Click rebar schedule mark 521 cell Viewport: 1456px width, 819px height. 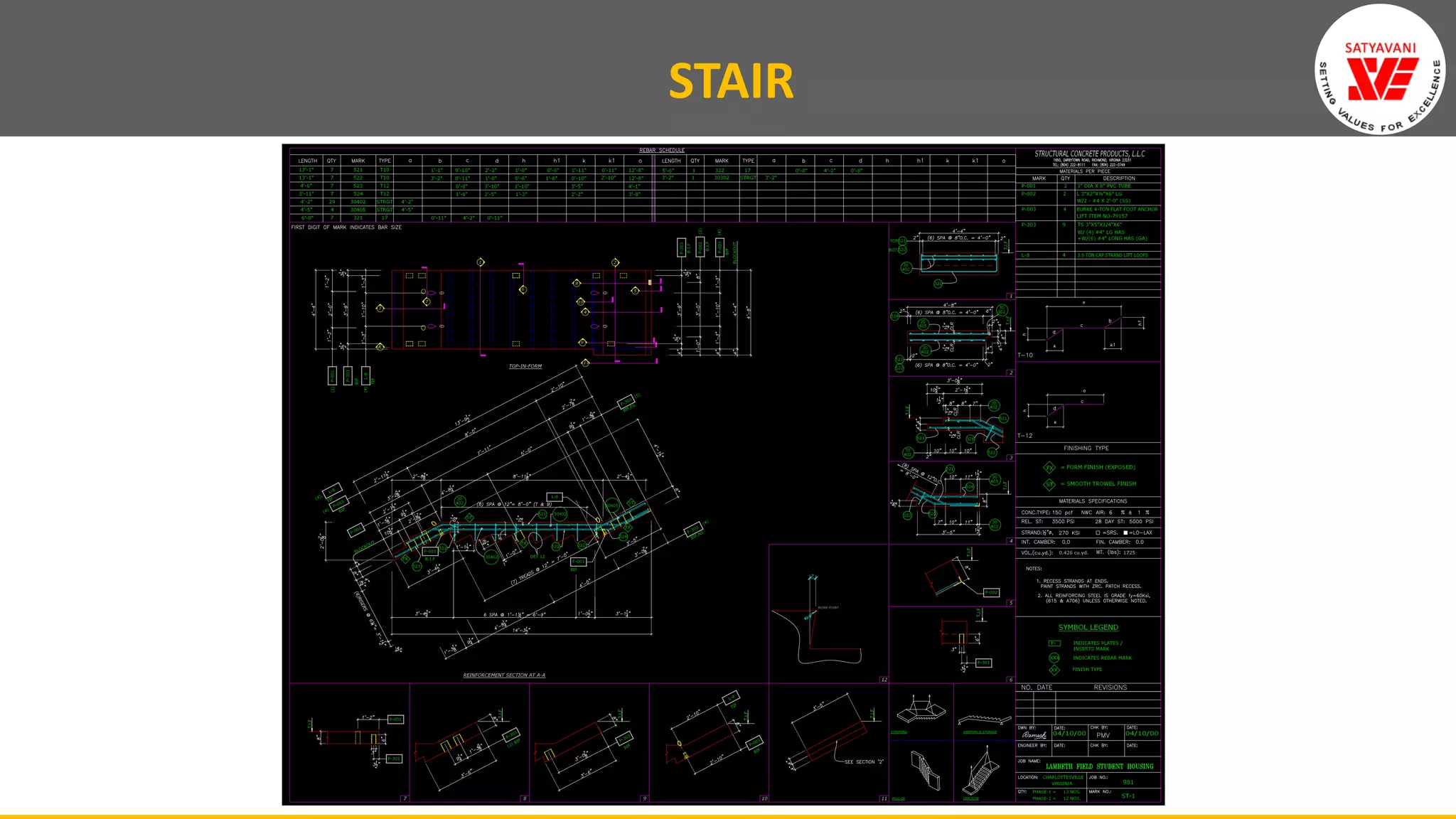pyautogui.click(x=358, y=170)
